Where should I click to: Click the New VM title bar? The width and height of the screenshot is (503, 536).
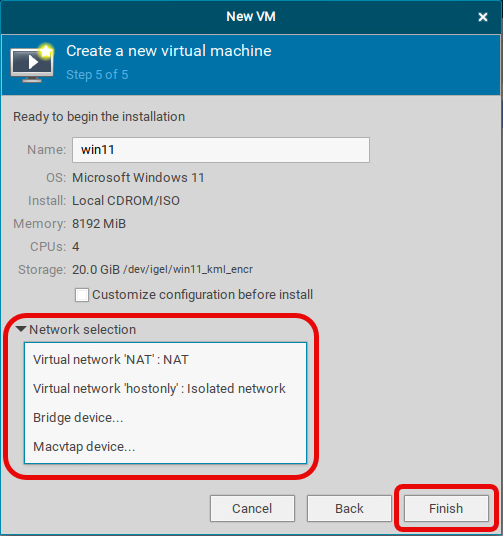[x=251, y=17]
